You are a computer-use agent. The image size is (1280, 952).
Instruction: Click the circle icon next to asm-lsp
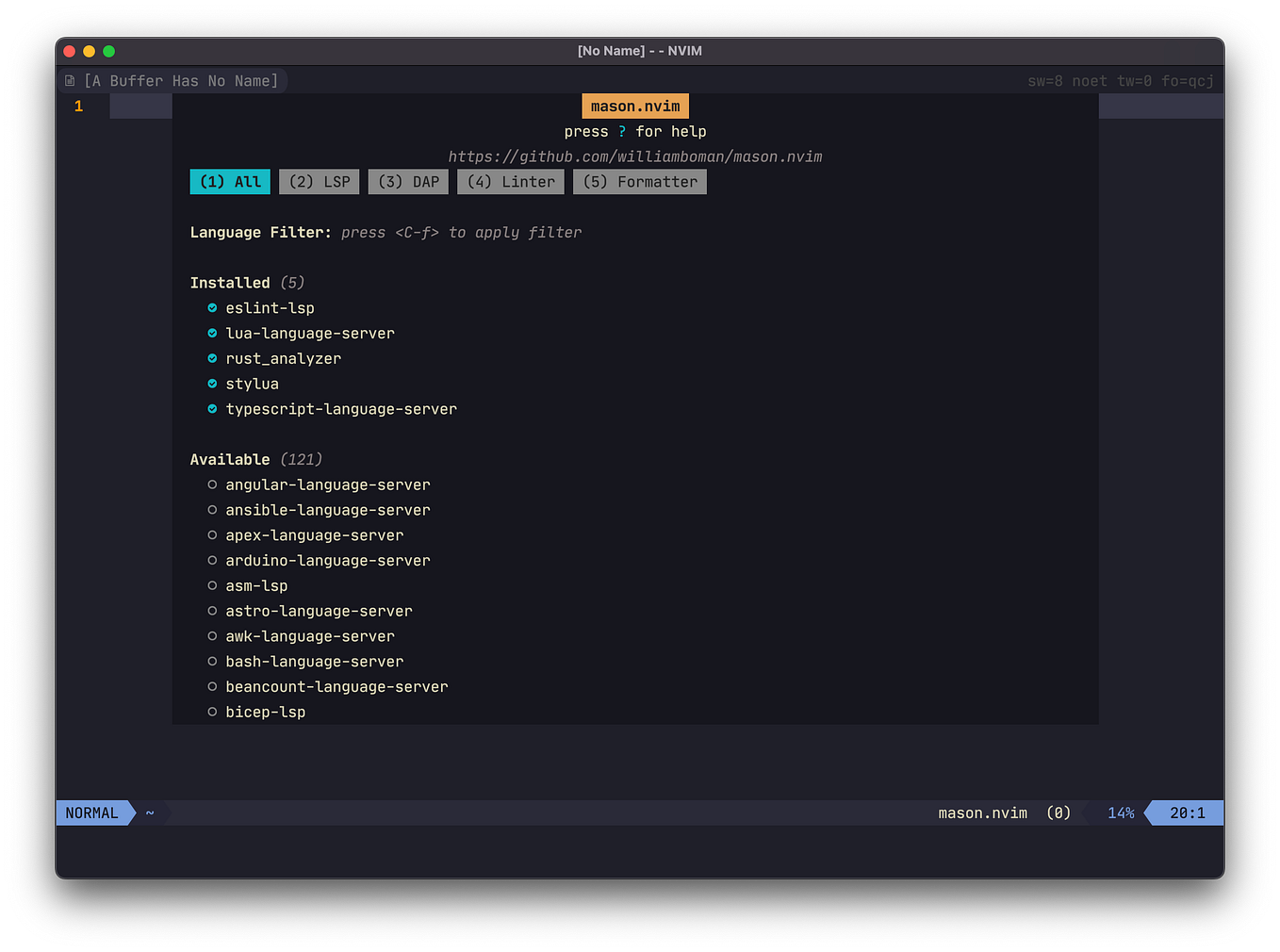[211, 585]
